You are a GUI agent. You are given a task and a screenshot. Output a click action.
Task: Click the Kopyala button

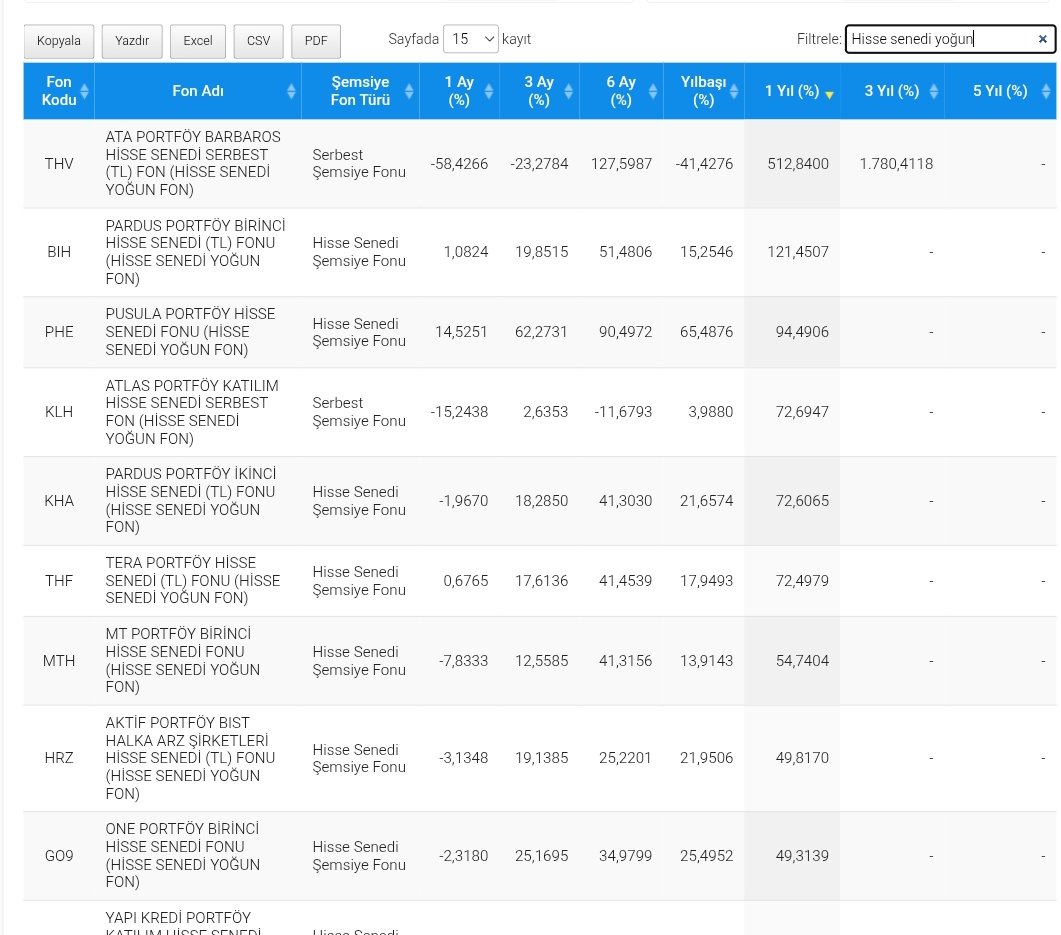tap(59, 41)
